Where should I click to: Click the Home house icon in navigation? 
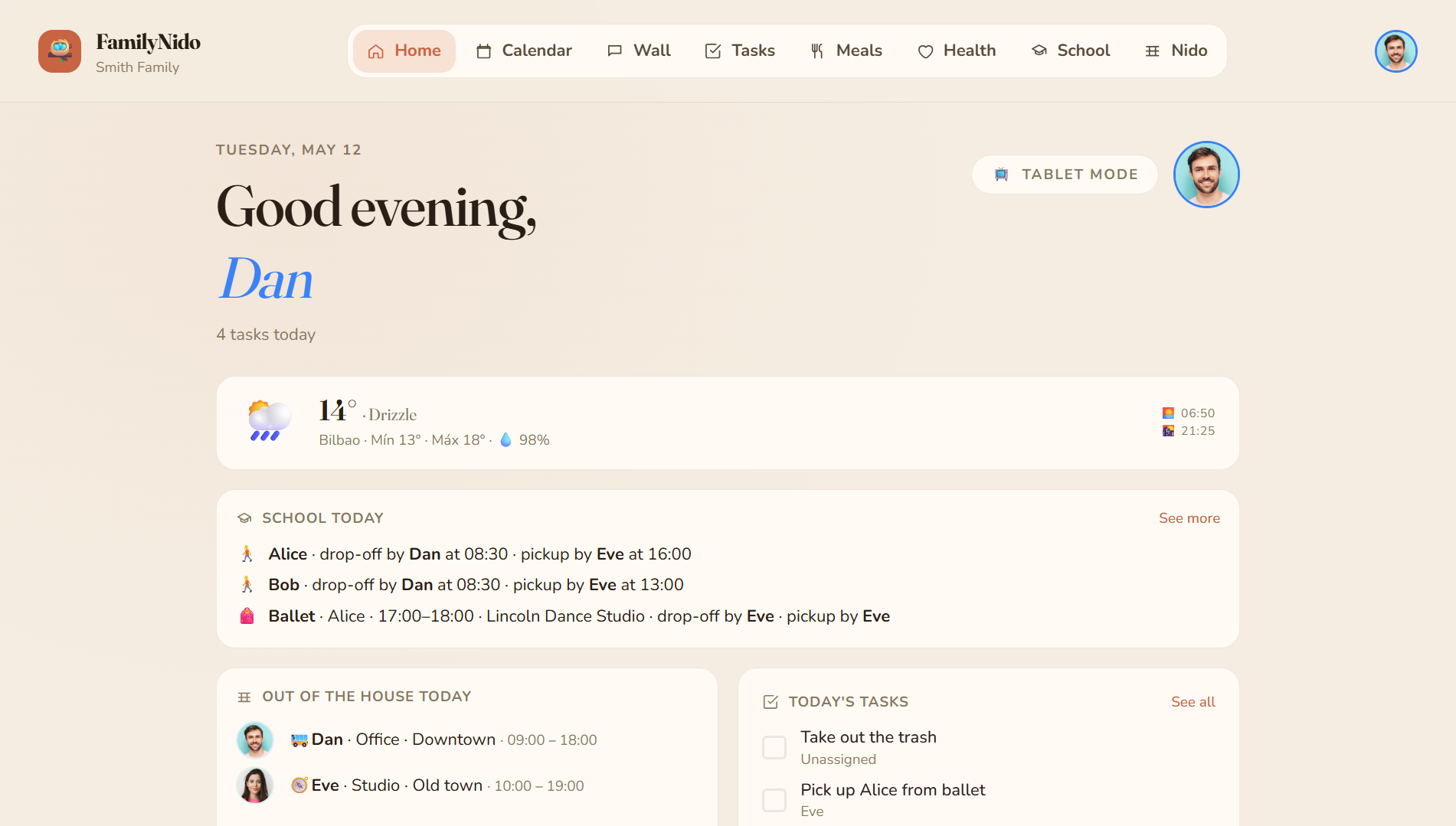click(x=375, y=51)
